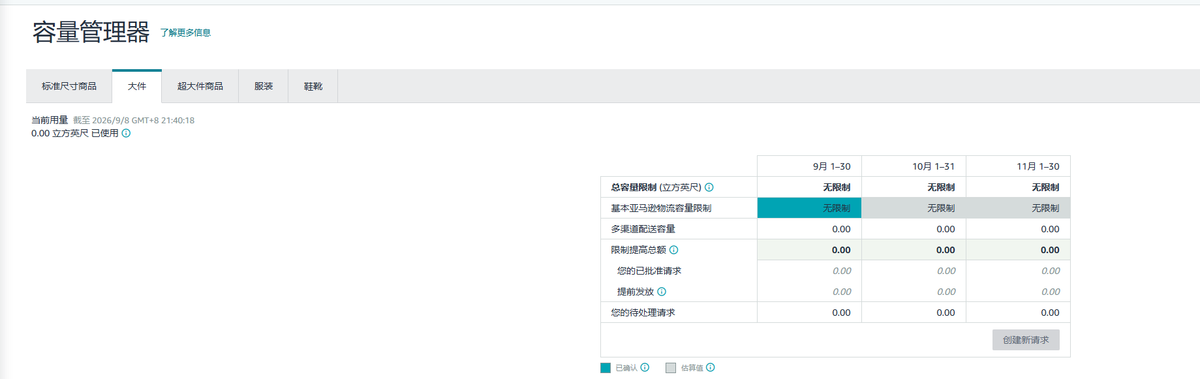Image resolution: width=1200 pixels, height=379 pixels.
Task: Switch to the 服装 tab
Action: click(x=264, y=86)
